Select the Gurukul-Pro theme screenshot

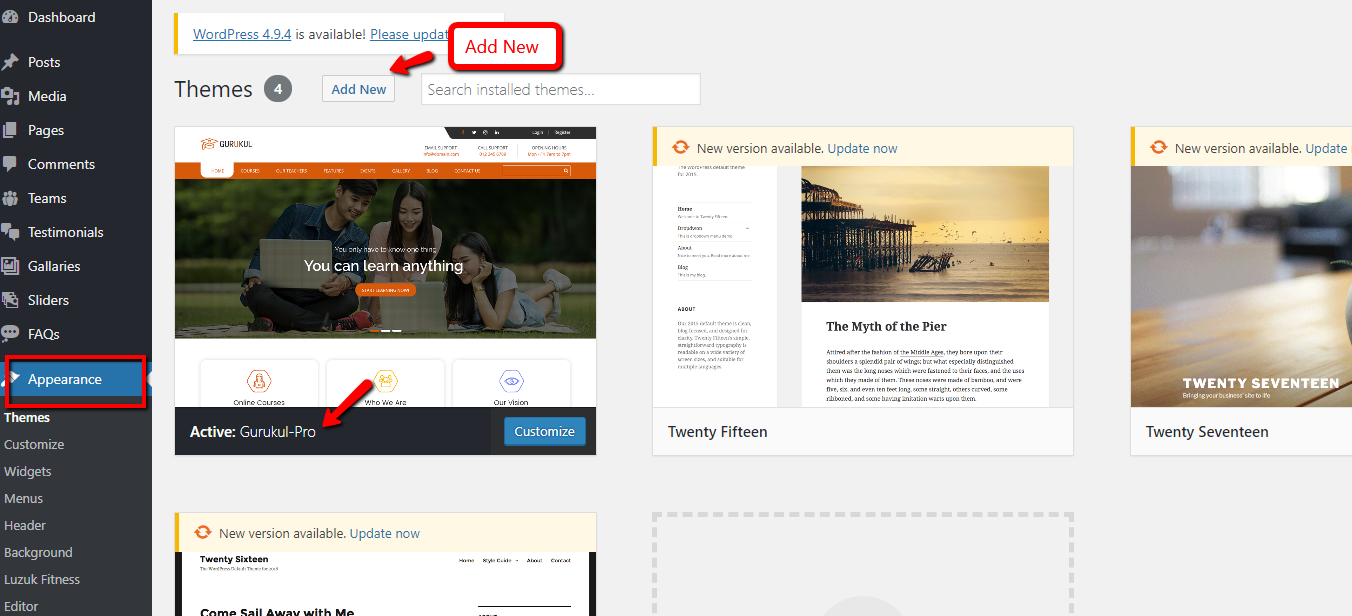point(385,267)
